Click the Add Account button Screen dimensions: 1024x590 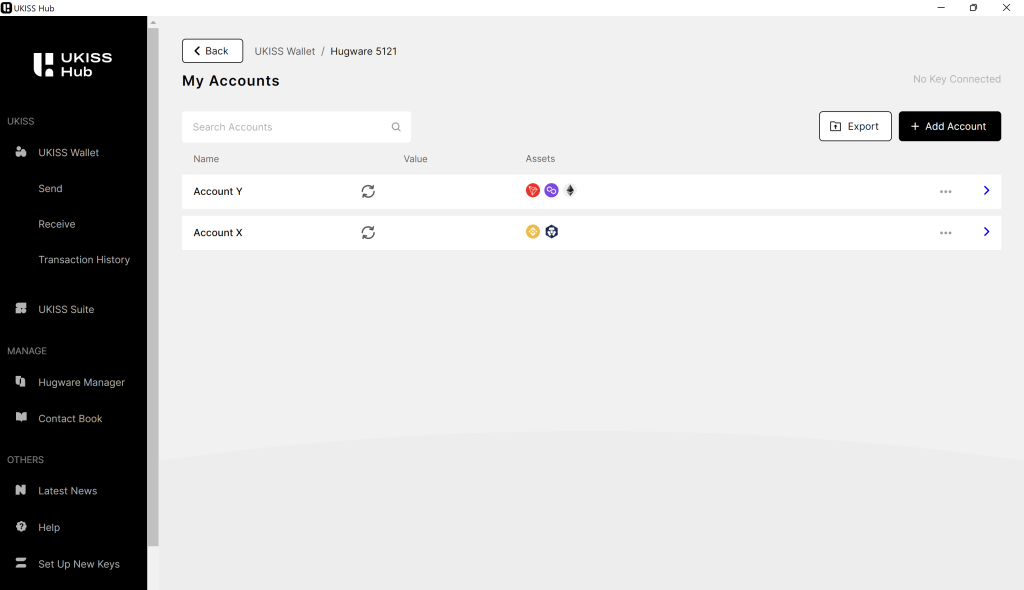tap(950, 126)
